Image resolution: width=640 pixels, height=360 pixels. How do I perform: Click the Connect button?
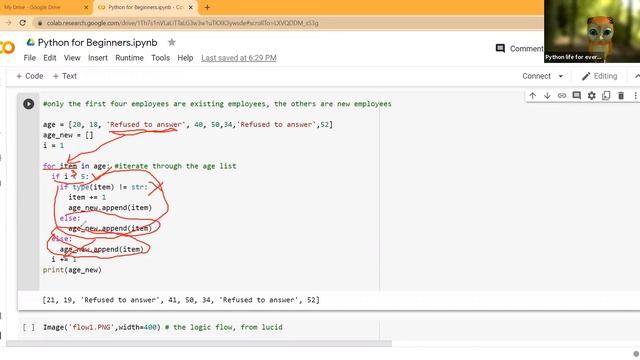pyautogui.click(x=536, y=76)
